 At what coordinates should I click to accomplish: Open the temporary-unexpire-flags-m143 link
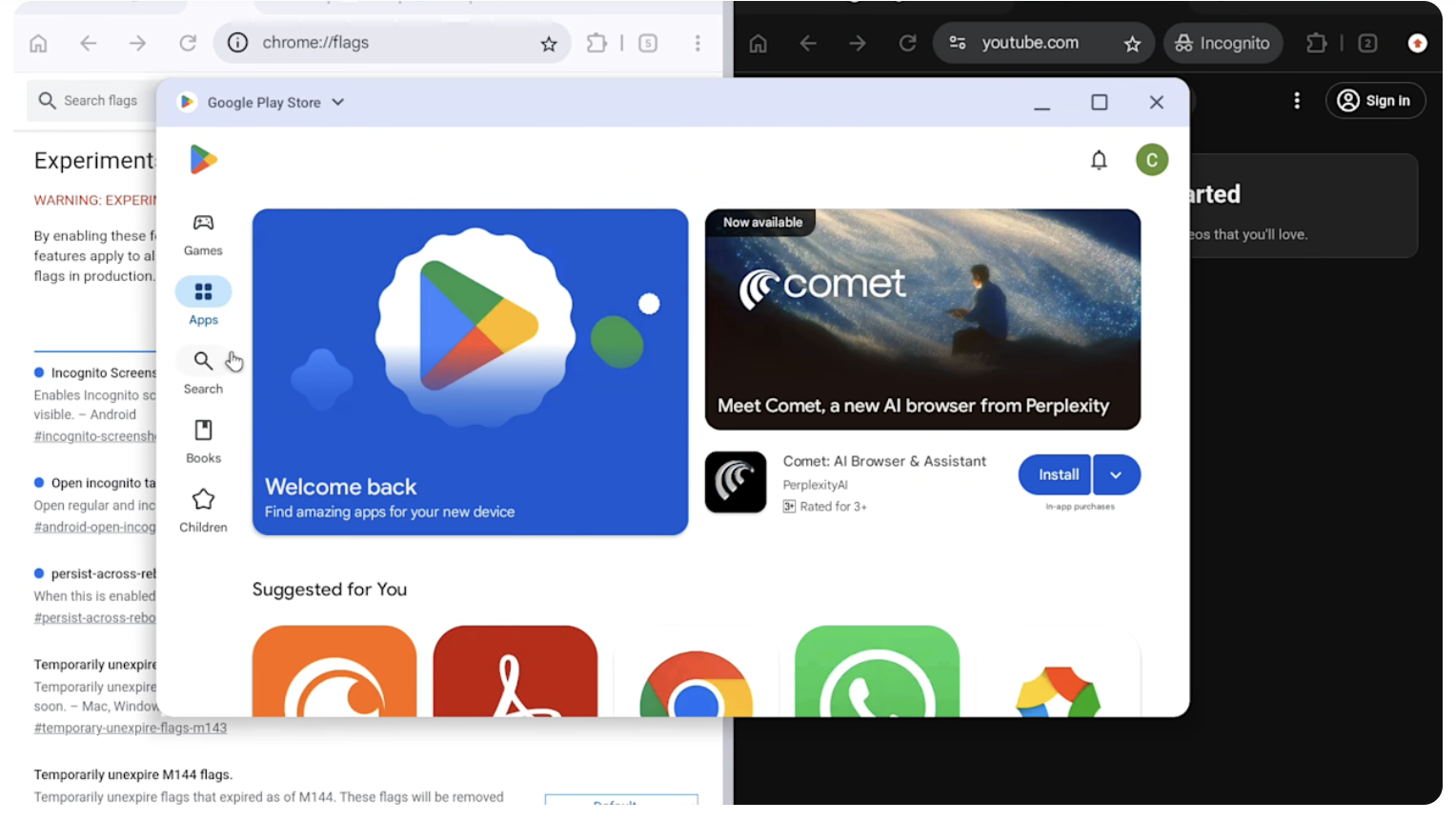click(x=130, y=728)
